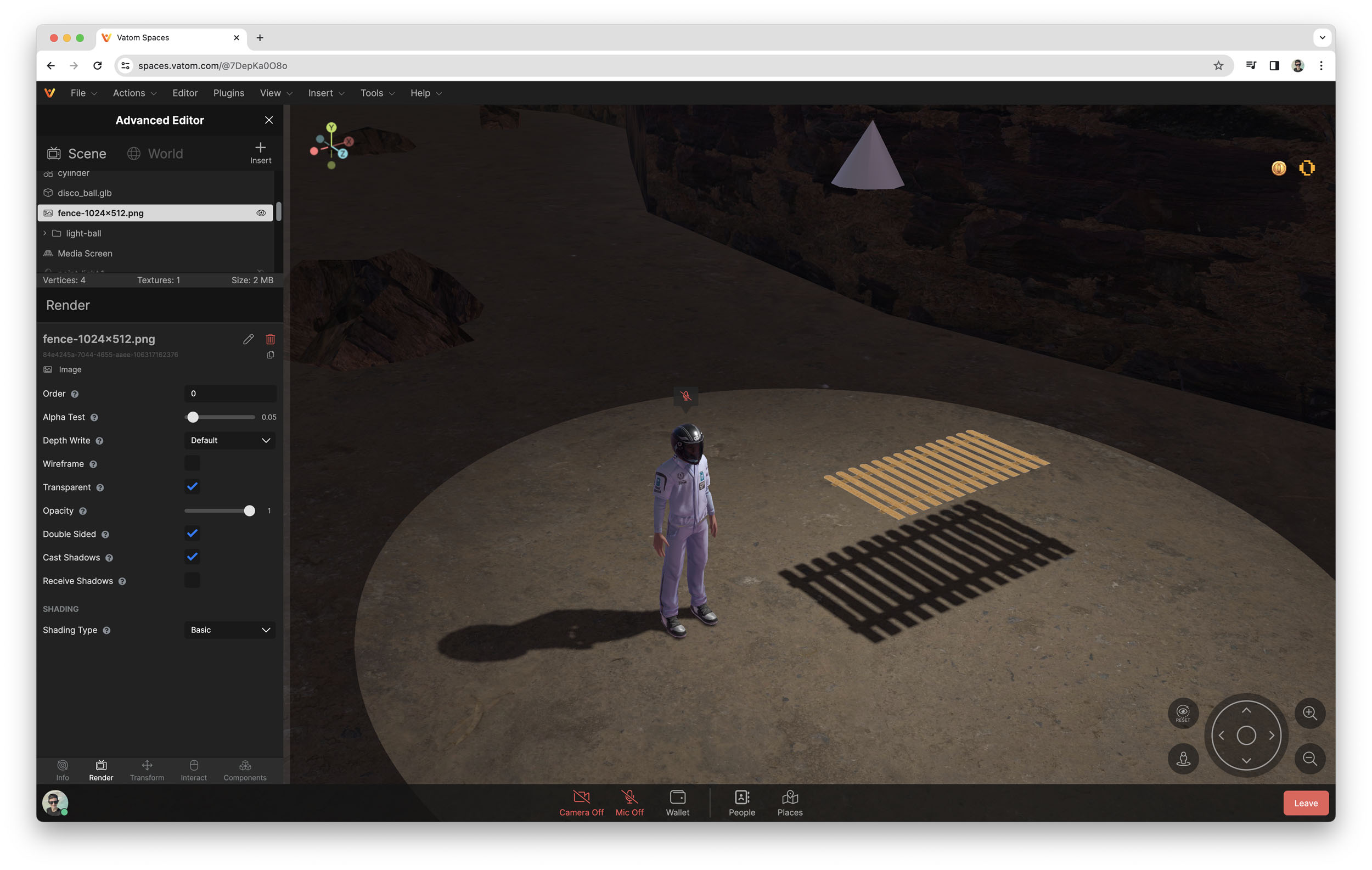Switch to the Info tab
This screenshot has height=870, width=1372.
[63, 770]
